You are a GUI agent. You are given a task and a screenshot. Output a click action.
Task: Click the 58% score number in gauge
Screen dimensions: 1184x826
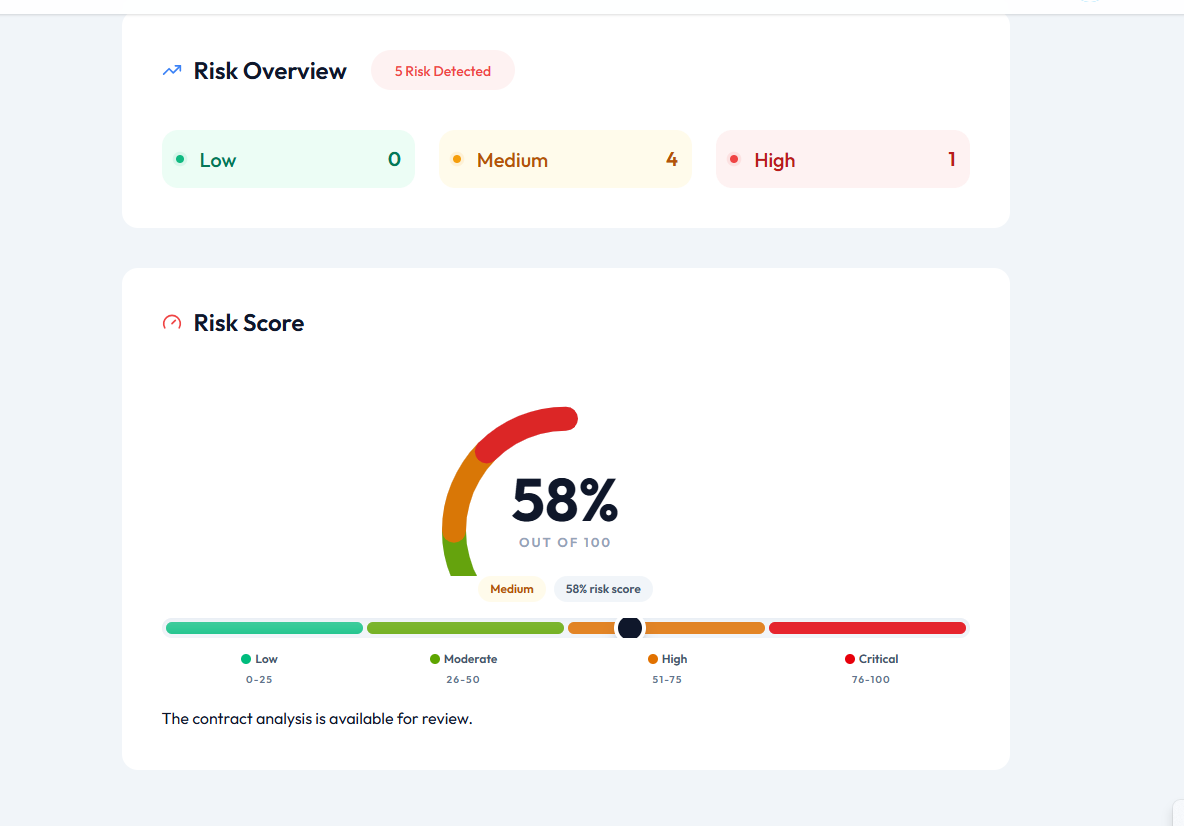tap(565, 500)
